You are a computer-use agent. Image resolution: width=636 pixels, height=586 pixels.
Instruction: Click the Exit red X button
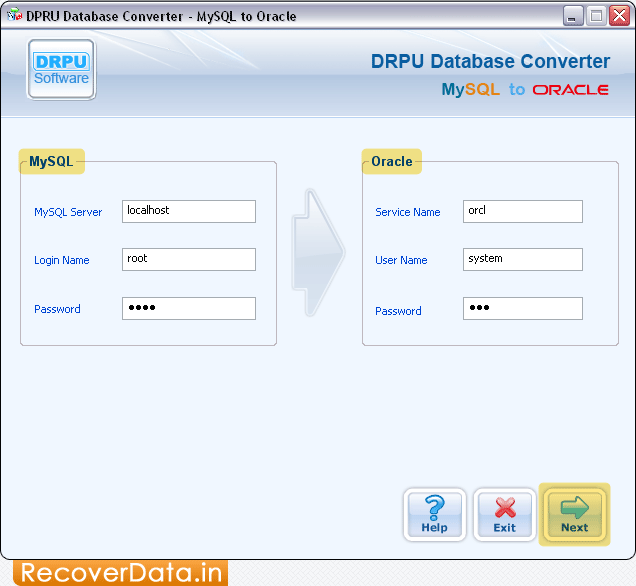[x=505, y=514]
